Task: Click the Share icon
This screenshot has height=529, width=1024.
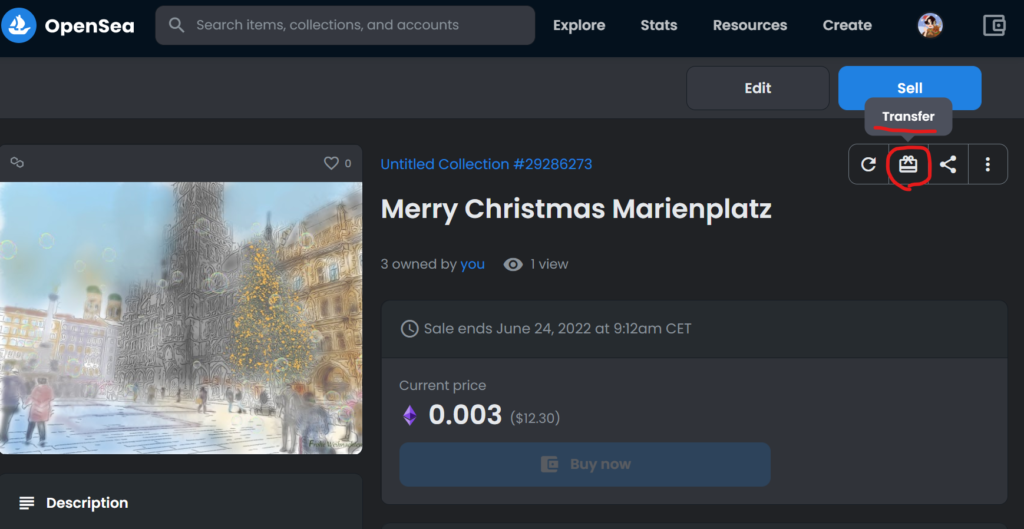Action: point(948,165)
